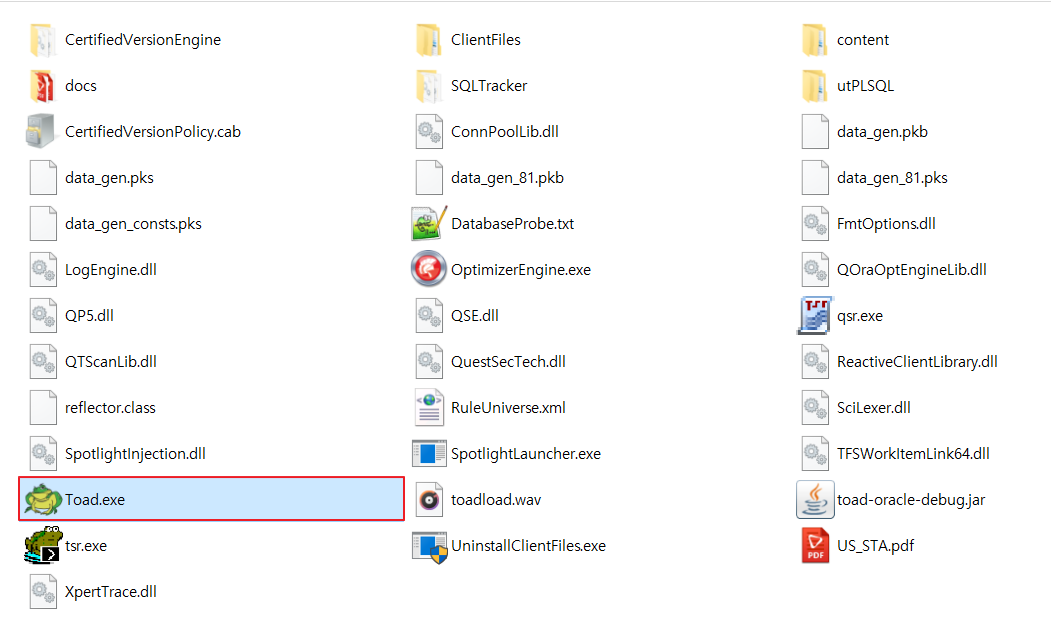Image resolution: width=1051 pixels, height=627 pixels.
Task: Click the file name data_gen_81.pkb
Action: click(507, 178)
